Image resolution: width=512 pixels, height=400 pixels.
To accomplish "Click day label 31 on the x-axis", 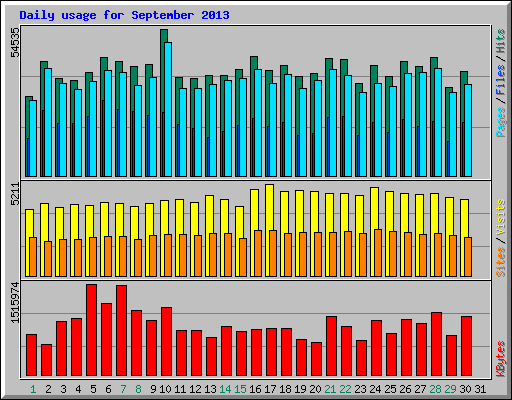I will (x=480, y=389).
